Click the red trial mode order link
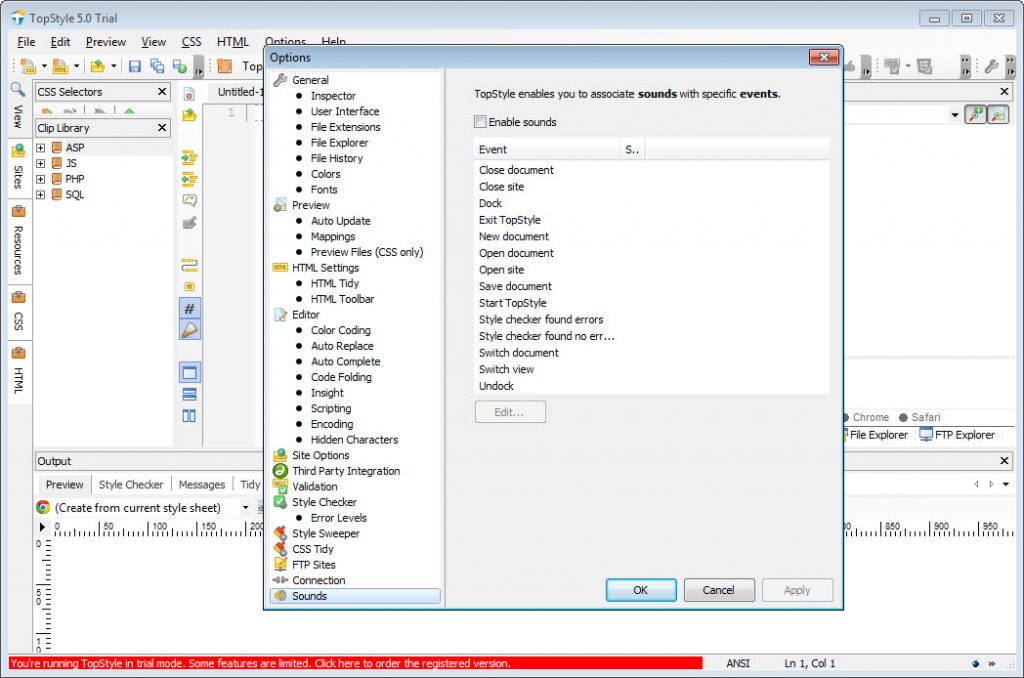 pos(356,663)
